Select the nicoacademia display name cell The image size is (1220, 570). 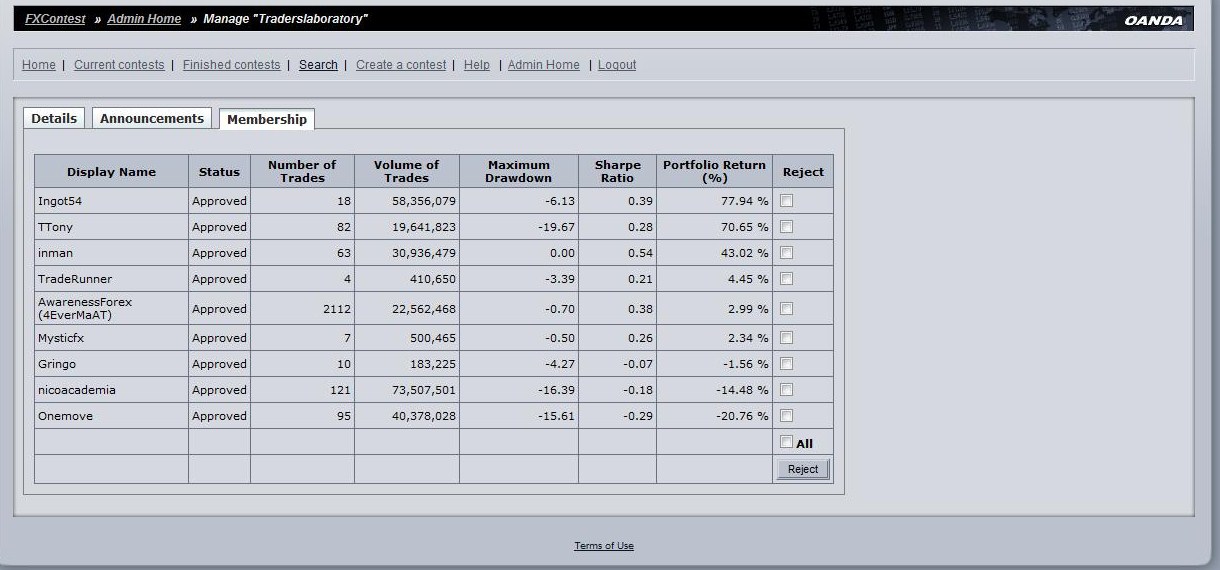tap(111, 390)
